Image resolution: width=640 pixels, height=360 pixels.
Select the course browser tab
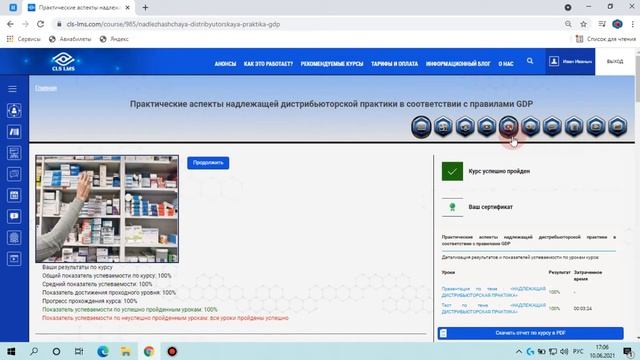pyautogui.click(x=79, y=7)
